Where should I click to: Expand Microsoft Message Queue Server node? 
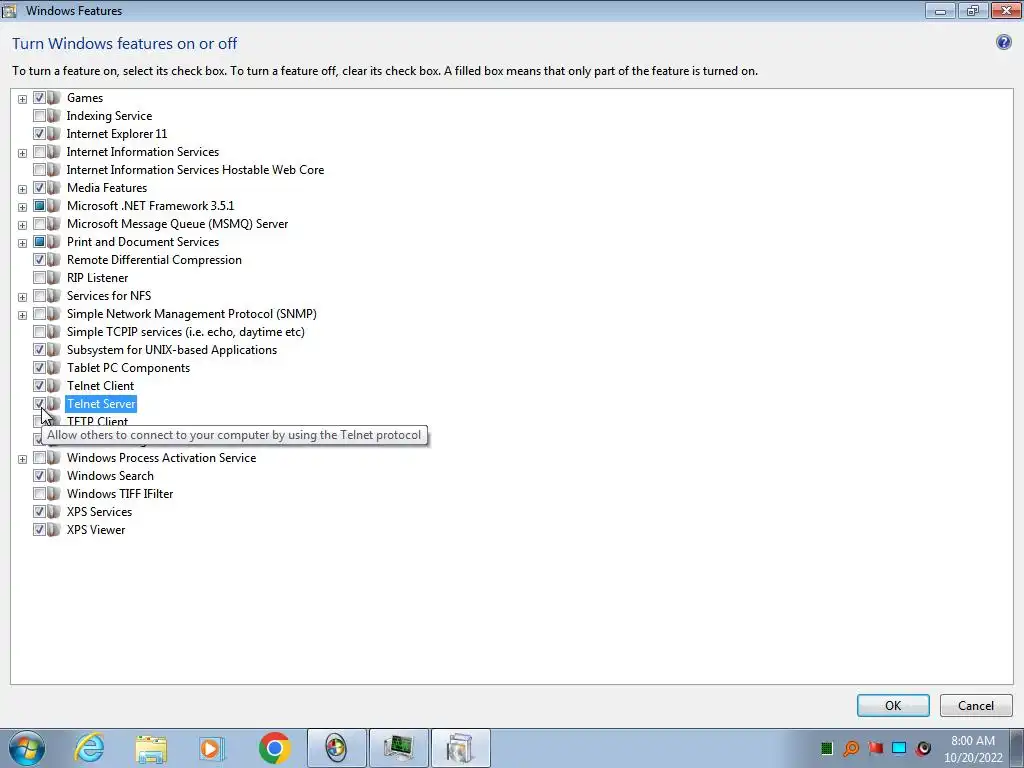pos(22,225)
